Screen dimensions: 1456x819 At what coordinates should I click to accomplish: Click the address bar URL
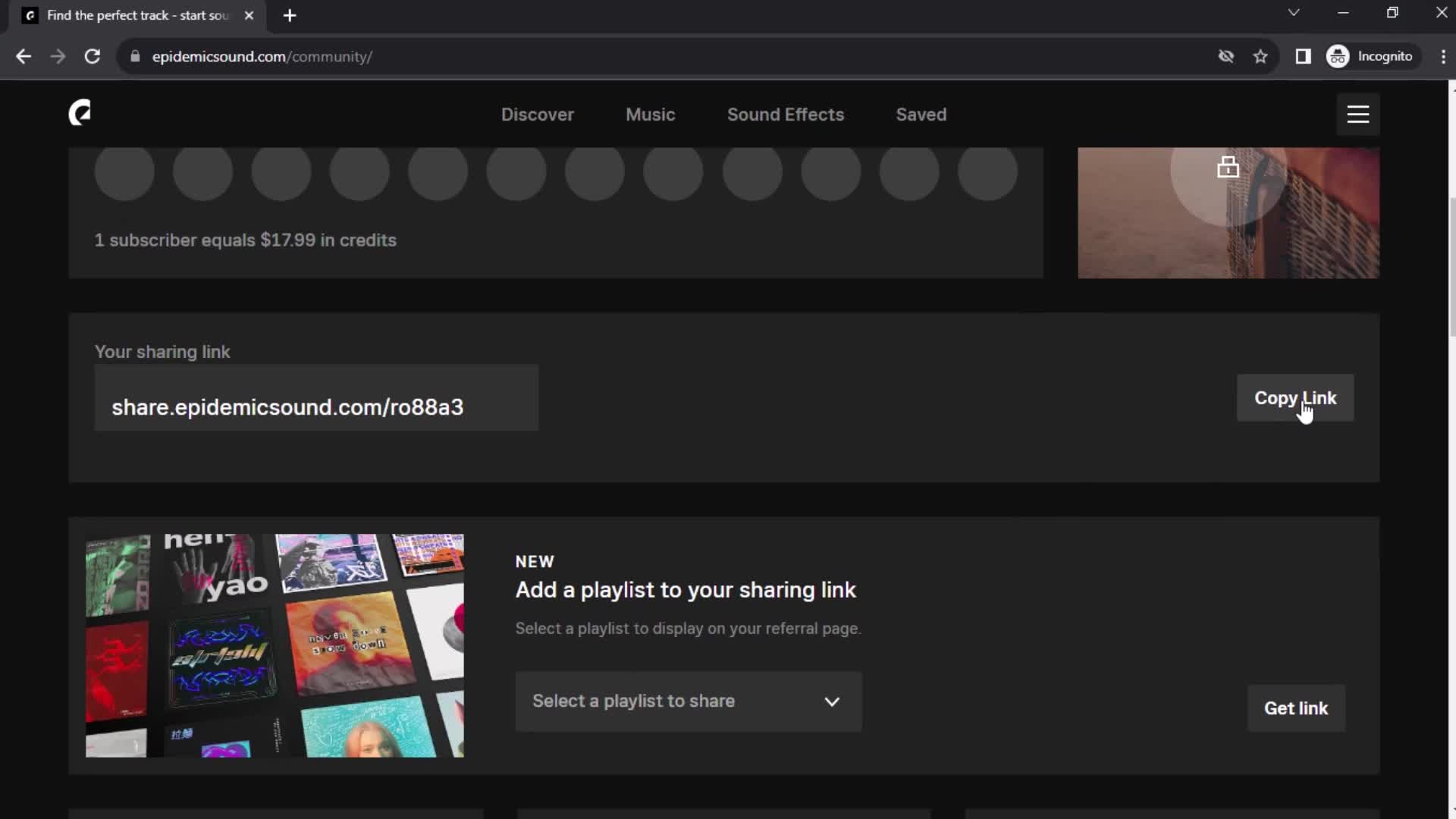tap(262, 56)
